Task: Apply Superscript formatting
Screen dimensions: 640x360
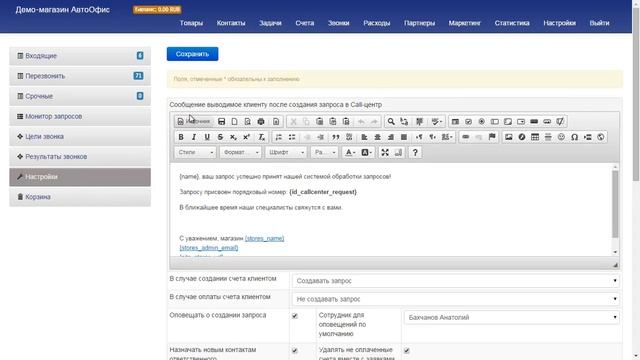Action: [x=247, y=137]
